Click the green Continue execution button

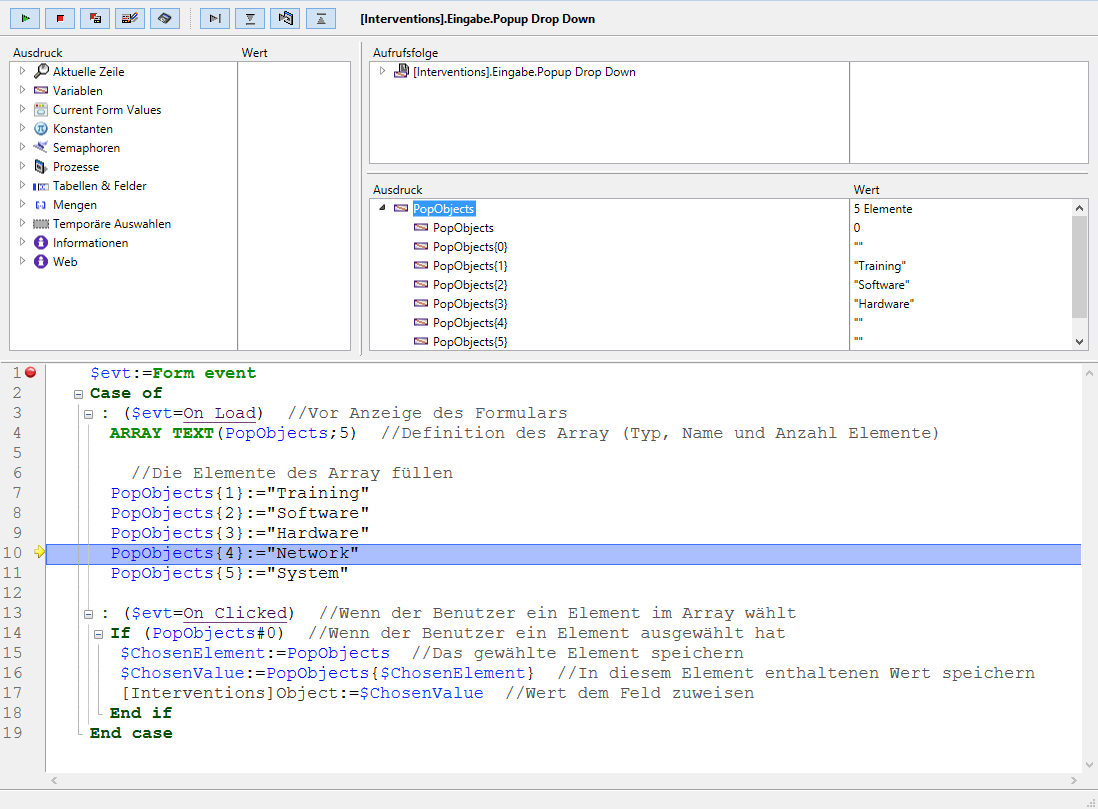25,18
